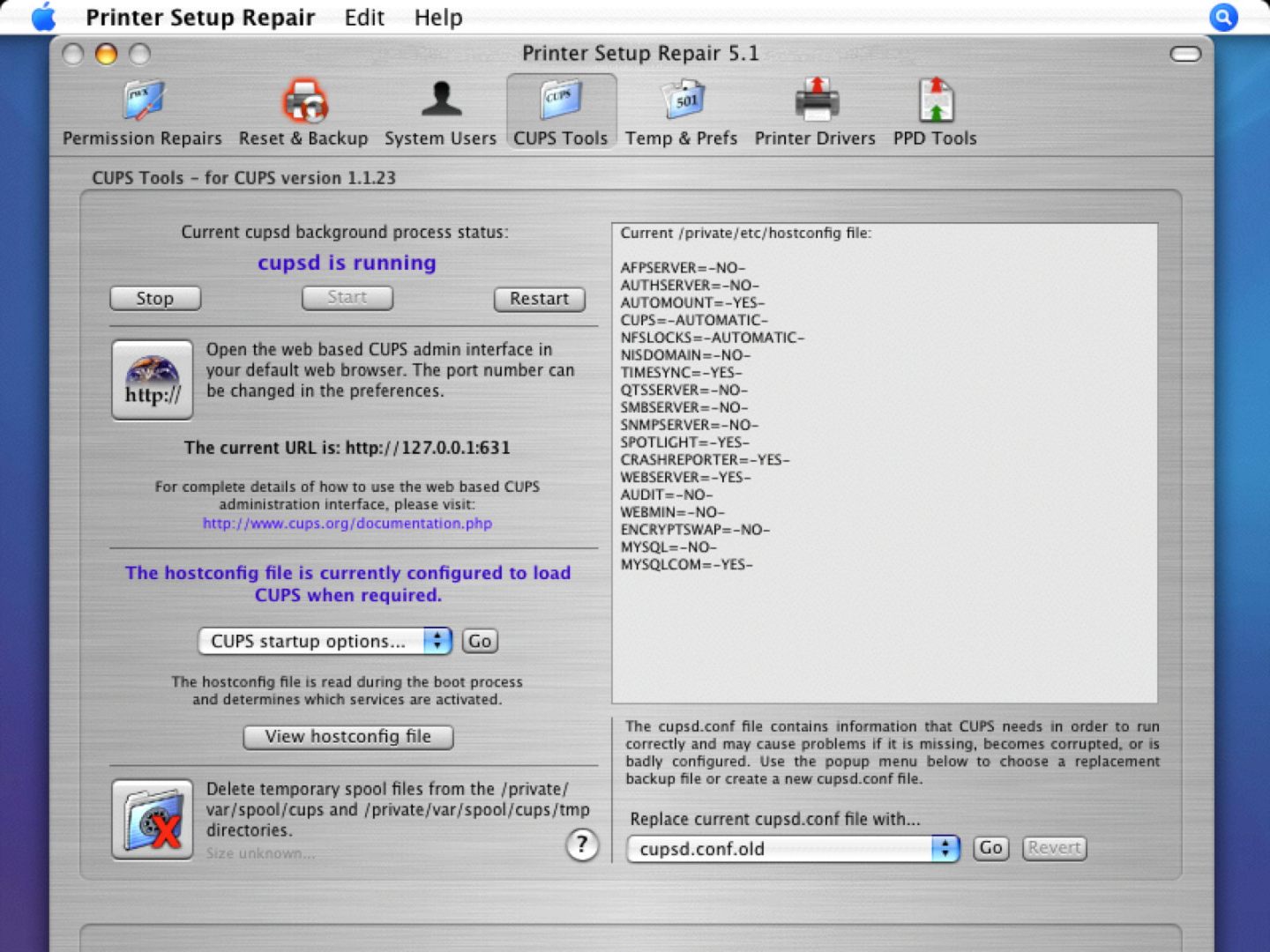The height and width of the screenshot is (952, 1270).
Task: Click the toolbar toggle pill in title bar
Action: pos(1185,55)
